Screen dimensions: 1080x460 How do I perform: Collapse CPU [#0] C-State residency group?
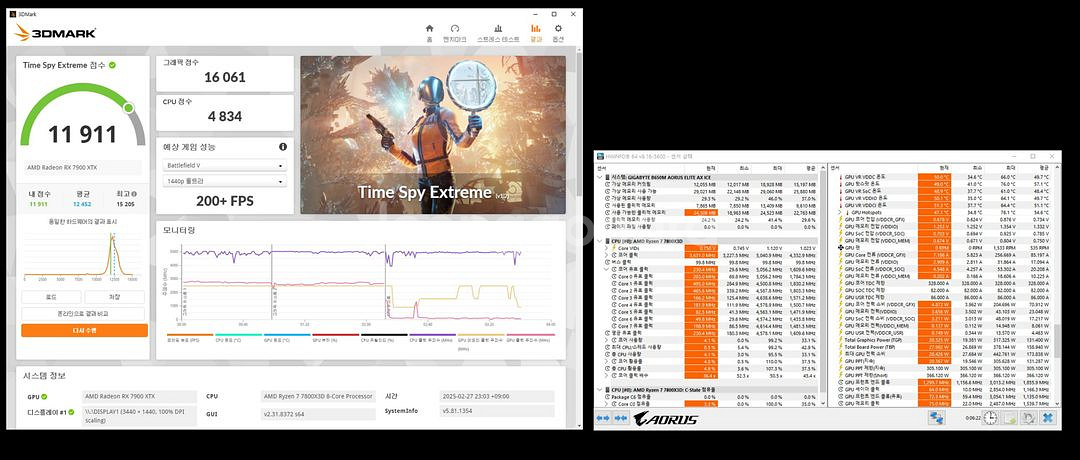pos(599,390)
